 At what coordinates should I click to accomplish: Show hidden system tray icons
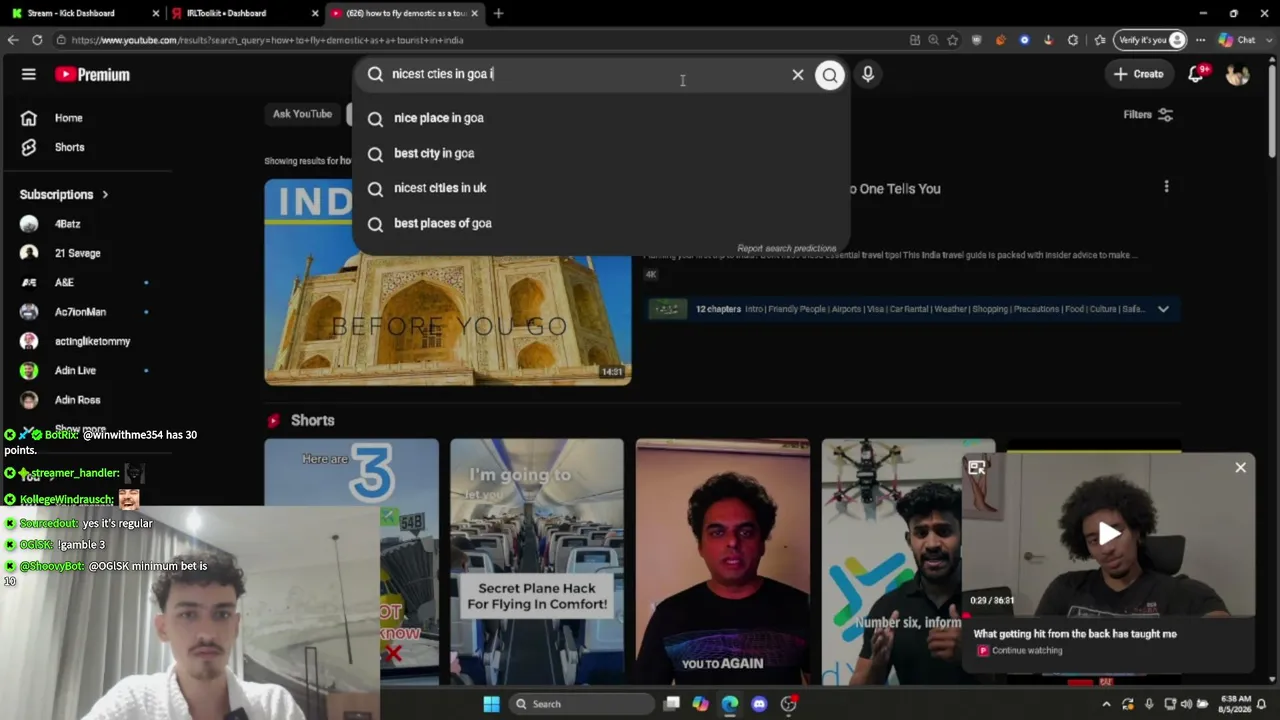pyautogui.click(x=1106, y=704)
